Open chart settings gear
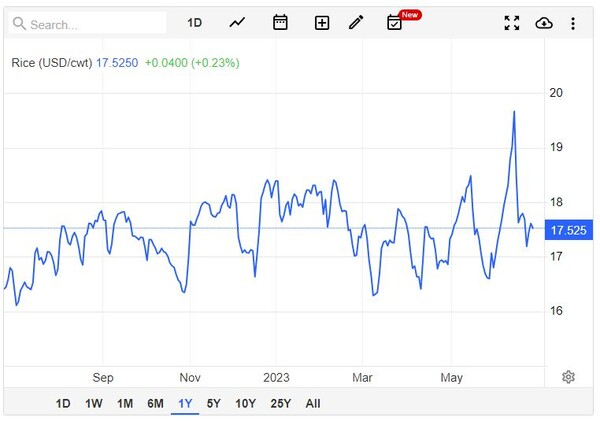 click(568, 377)
